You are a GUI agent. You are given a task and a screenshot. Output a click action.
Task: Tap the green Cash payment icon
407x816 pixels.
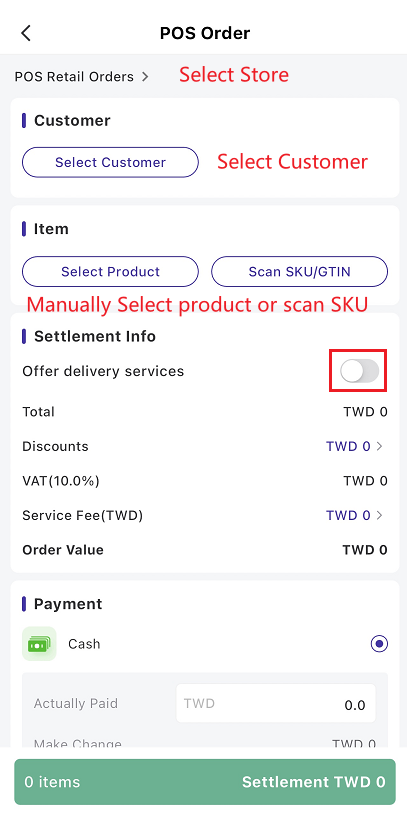tap(39, 644)
